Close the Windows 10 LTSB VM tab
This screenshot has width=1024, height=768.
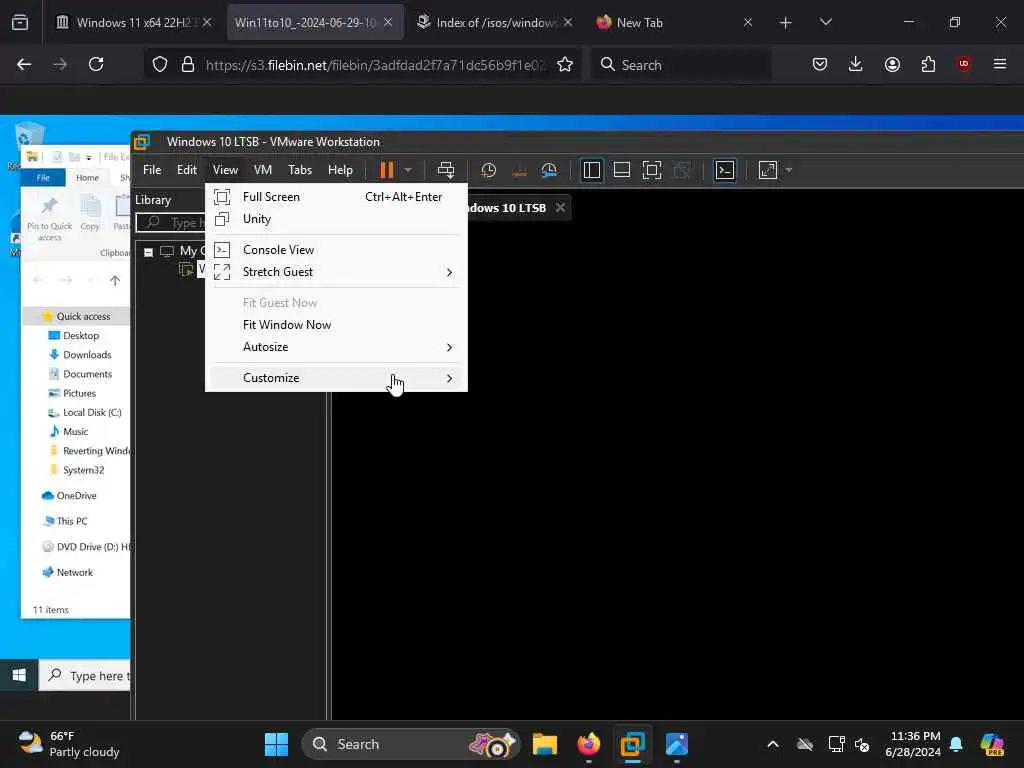tap(560, 208)
